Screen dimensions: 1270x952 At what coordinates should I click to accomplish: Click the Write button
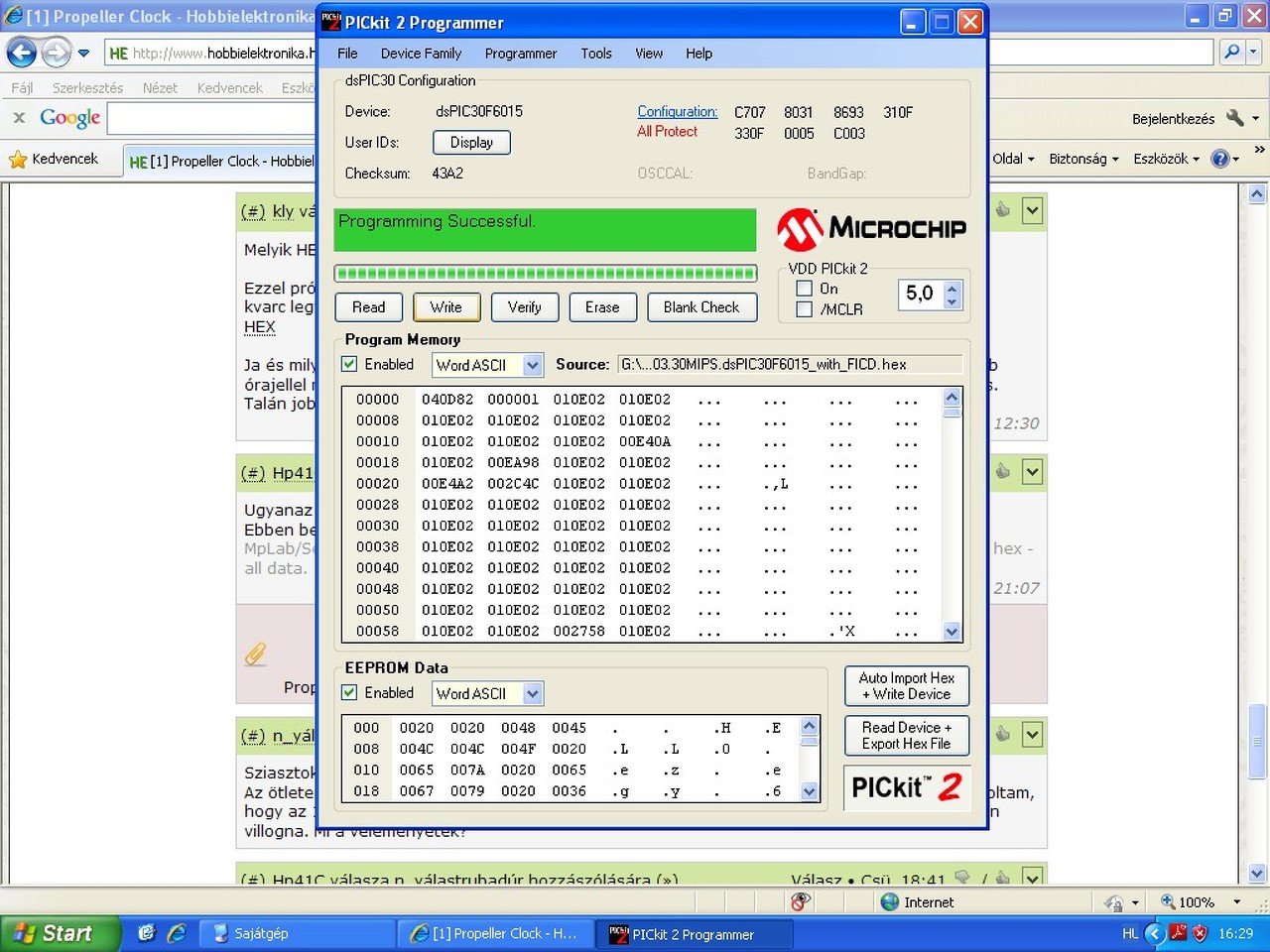coord(446,307)
